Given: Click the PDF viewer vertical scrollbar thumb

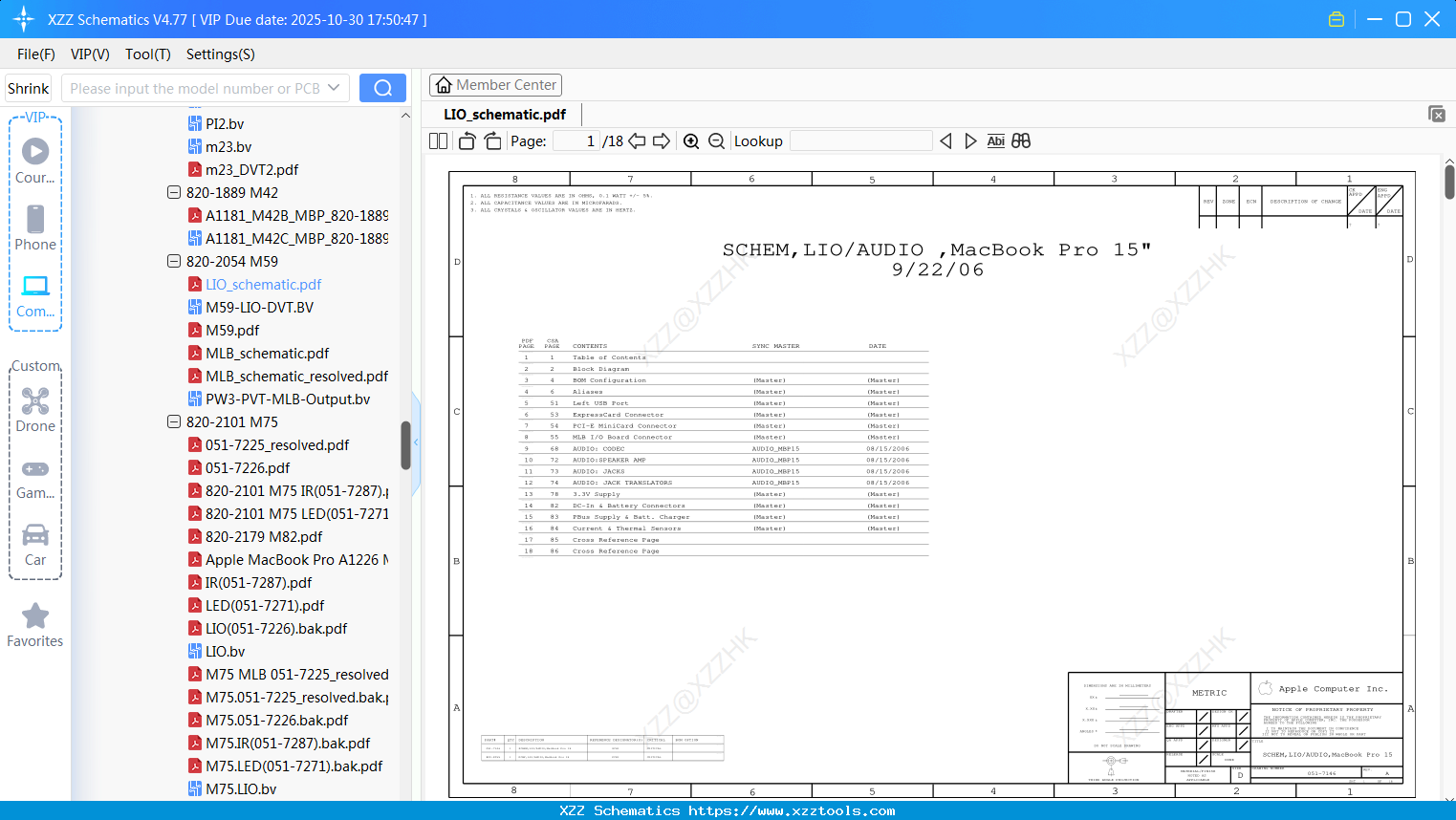Looking at the screenshot, I should click(1449, 182).
